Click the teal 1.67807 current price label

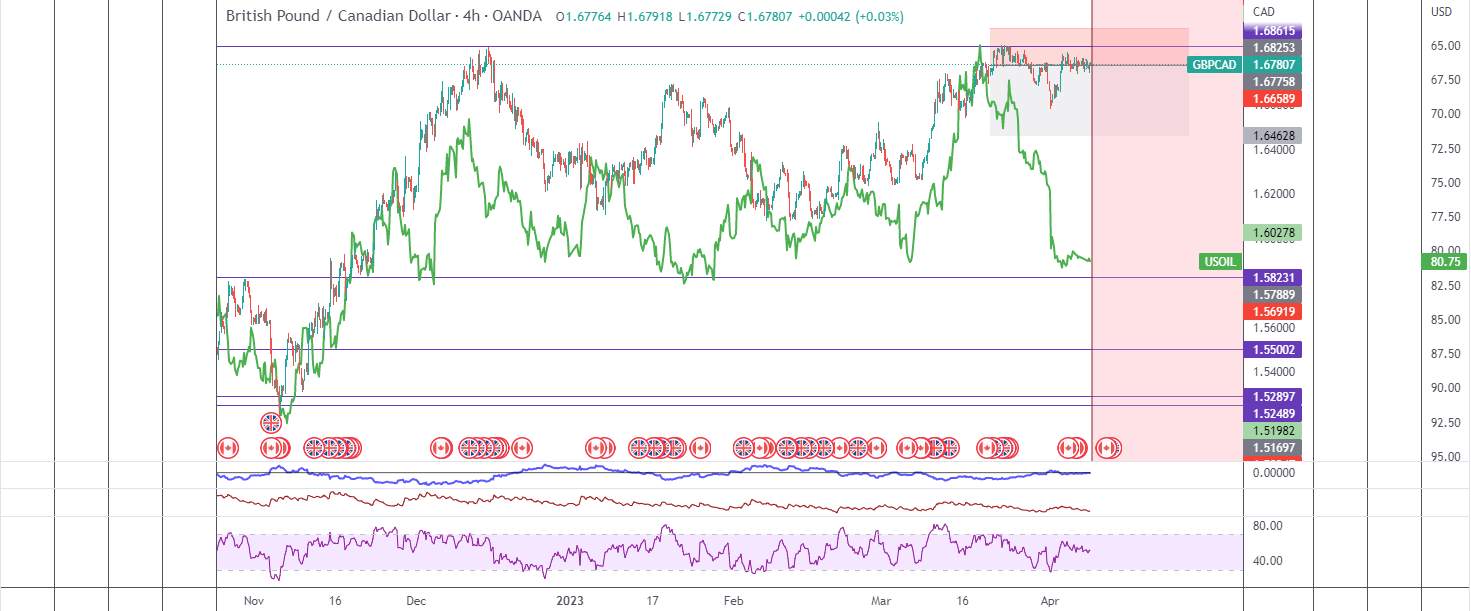[x=1273, y=65]
